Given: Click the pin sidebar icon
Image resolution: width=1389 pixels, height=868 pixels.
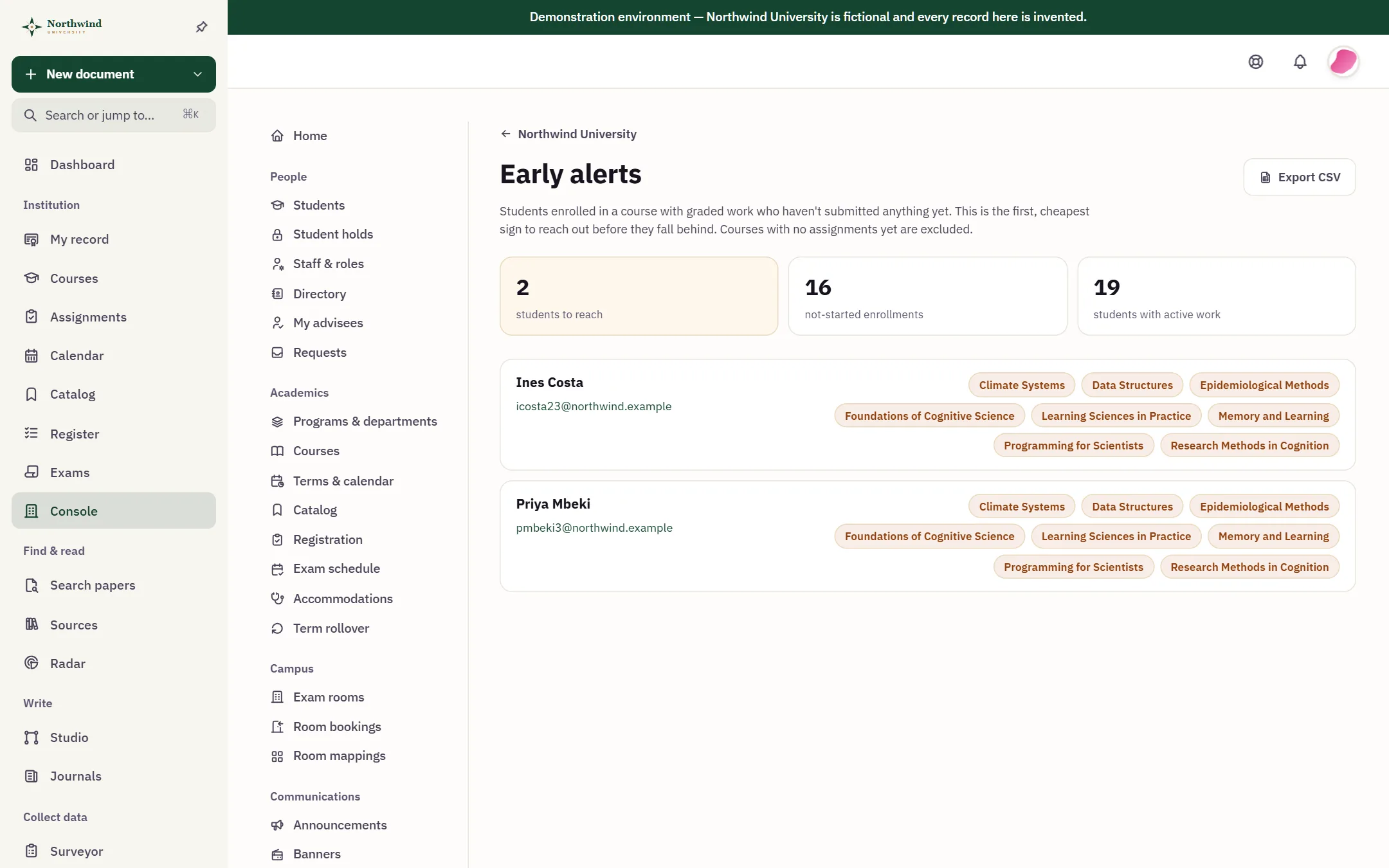Looking at the screenshot, I should click(x=201, y=26).
